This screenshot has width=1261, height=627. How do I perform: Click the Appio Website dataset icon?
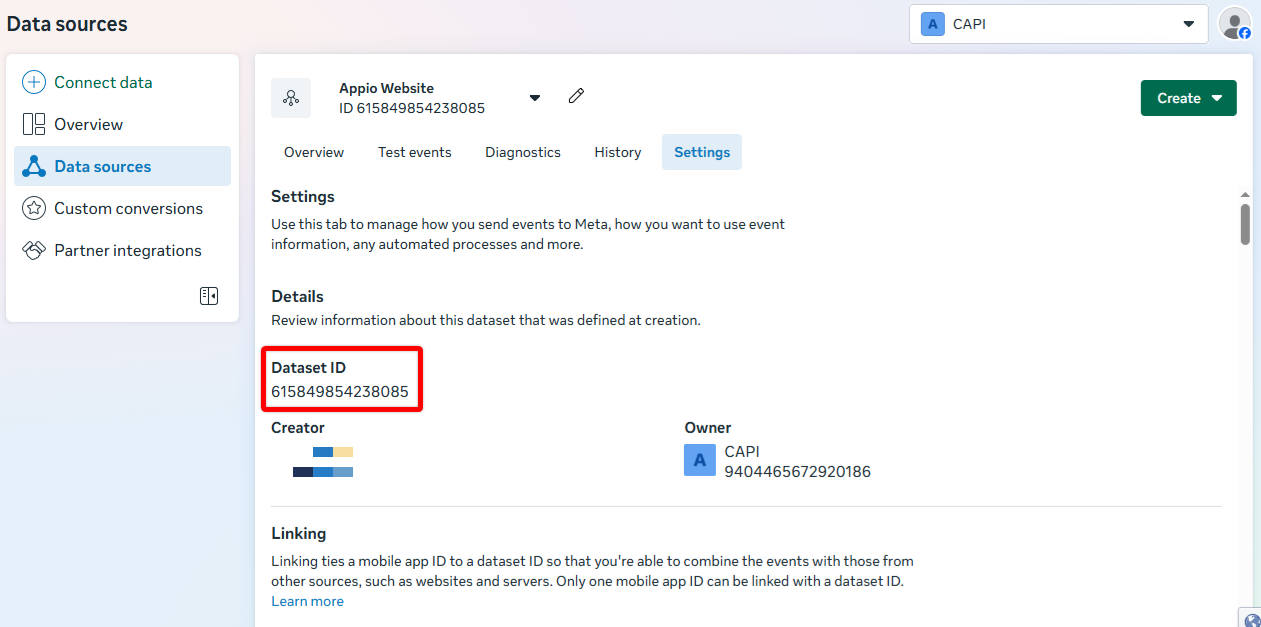291,98
